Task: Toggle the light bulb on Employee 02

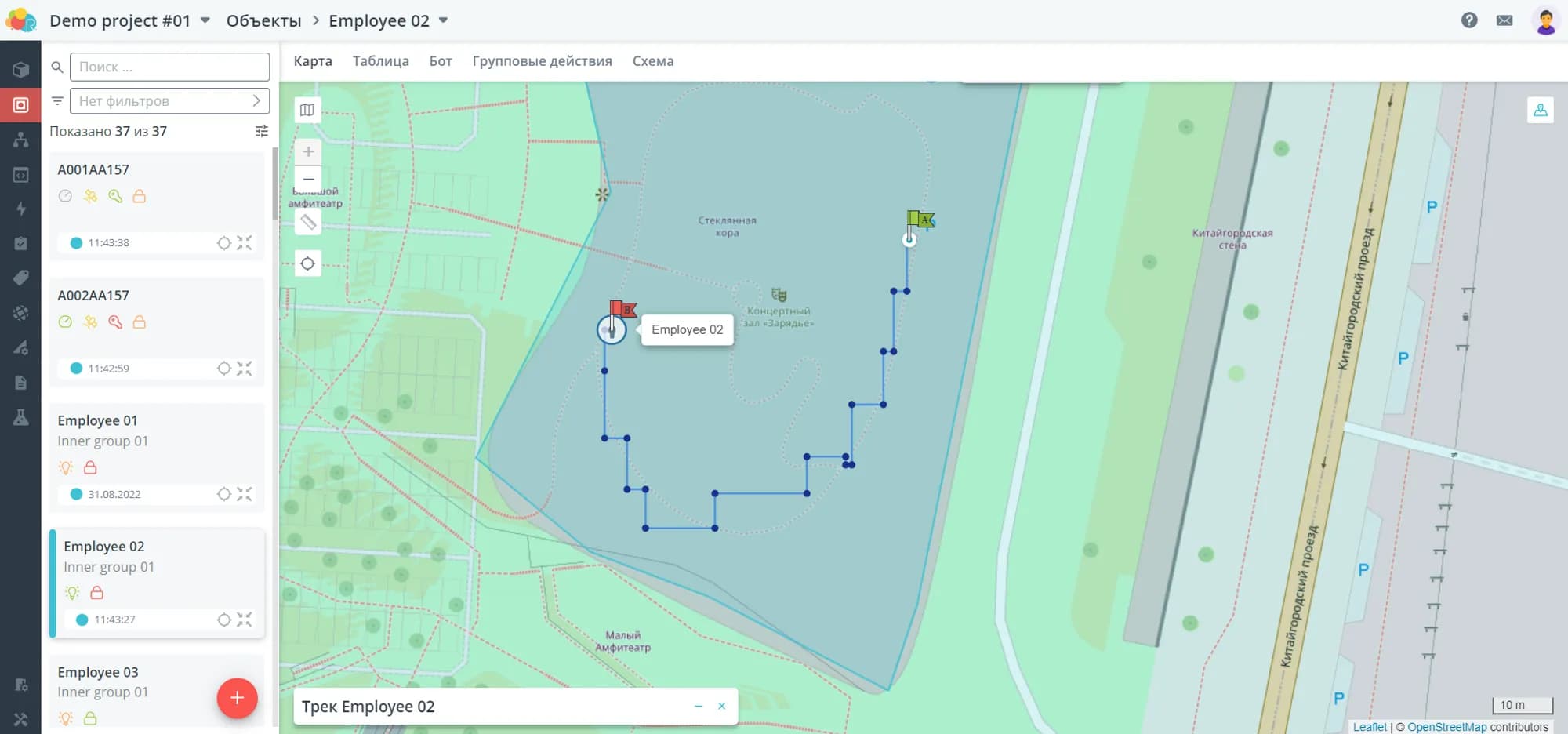Action: point(72,593)
